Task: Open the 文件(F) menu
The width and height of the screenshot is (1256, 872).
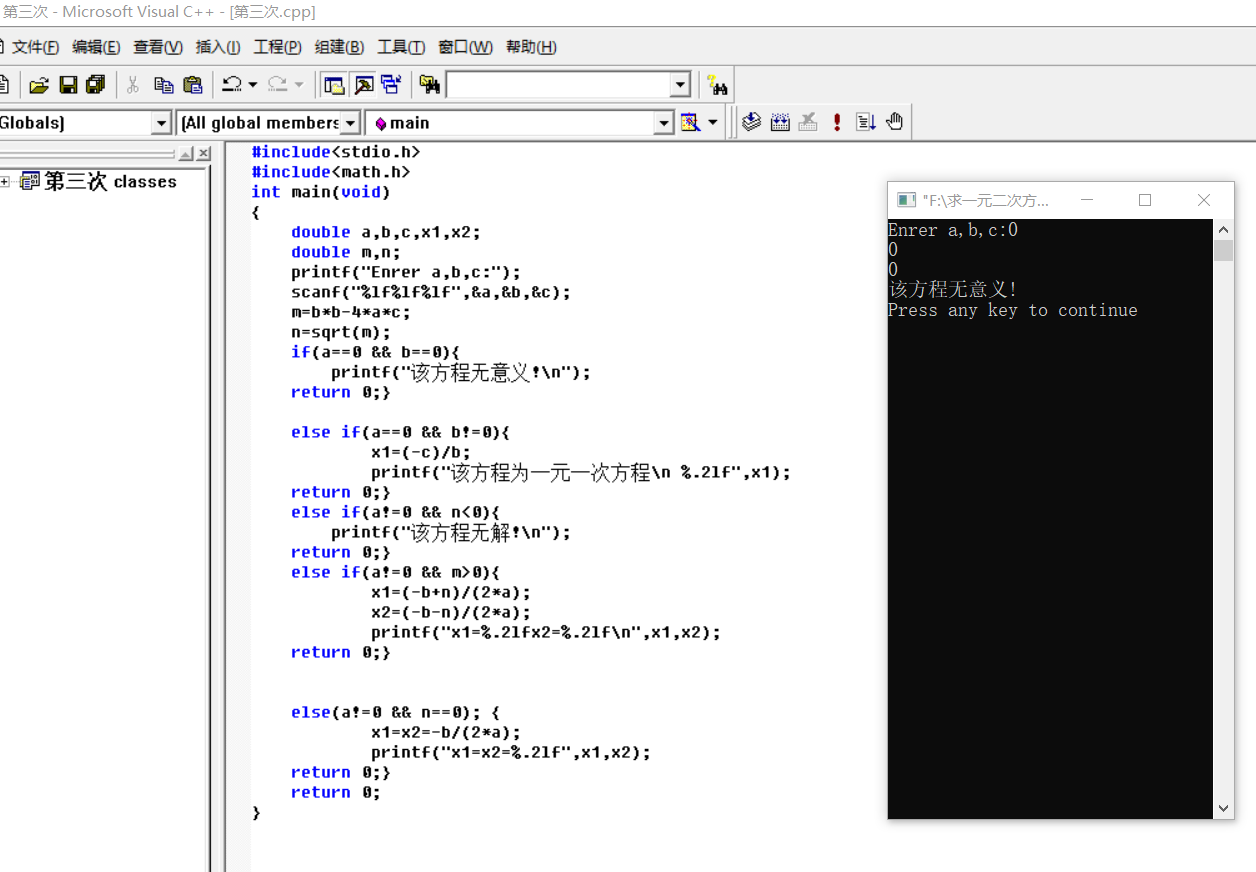Action: tap(36, 47)
